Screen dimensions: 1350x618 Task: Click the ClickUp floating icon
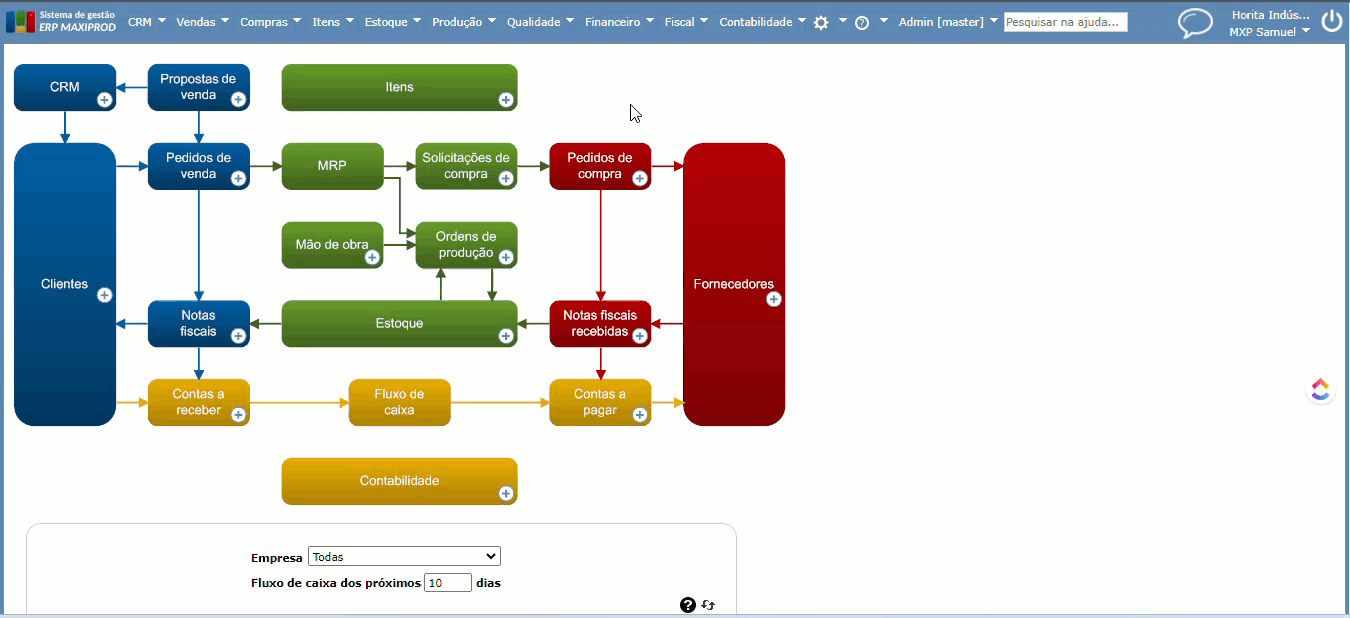(1321, 390)
